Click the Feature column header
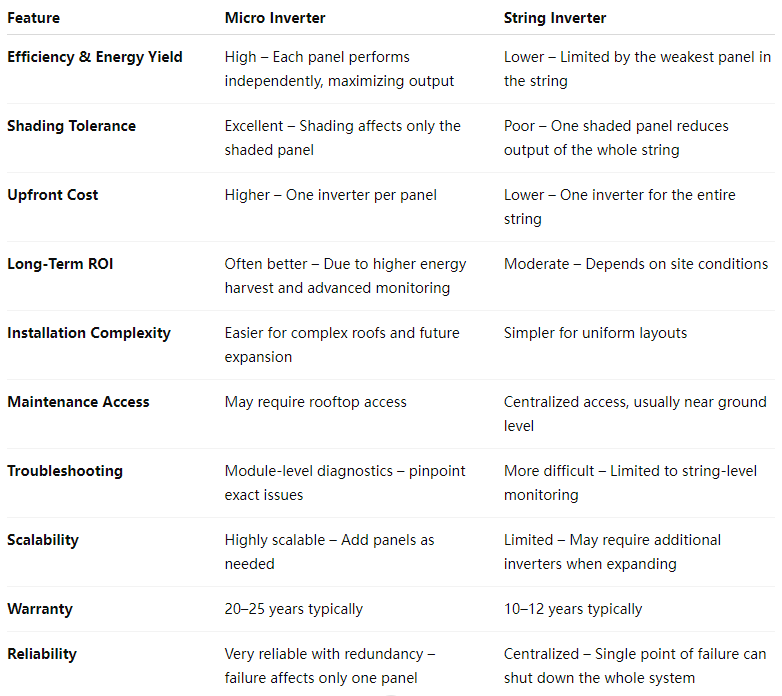The height and width of the screenshot is (696, 782). tap(33, 18)
